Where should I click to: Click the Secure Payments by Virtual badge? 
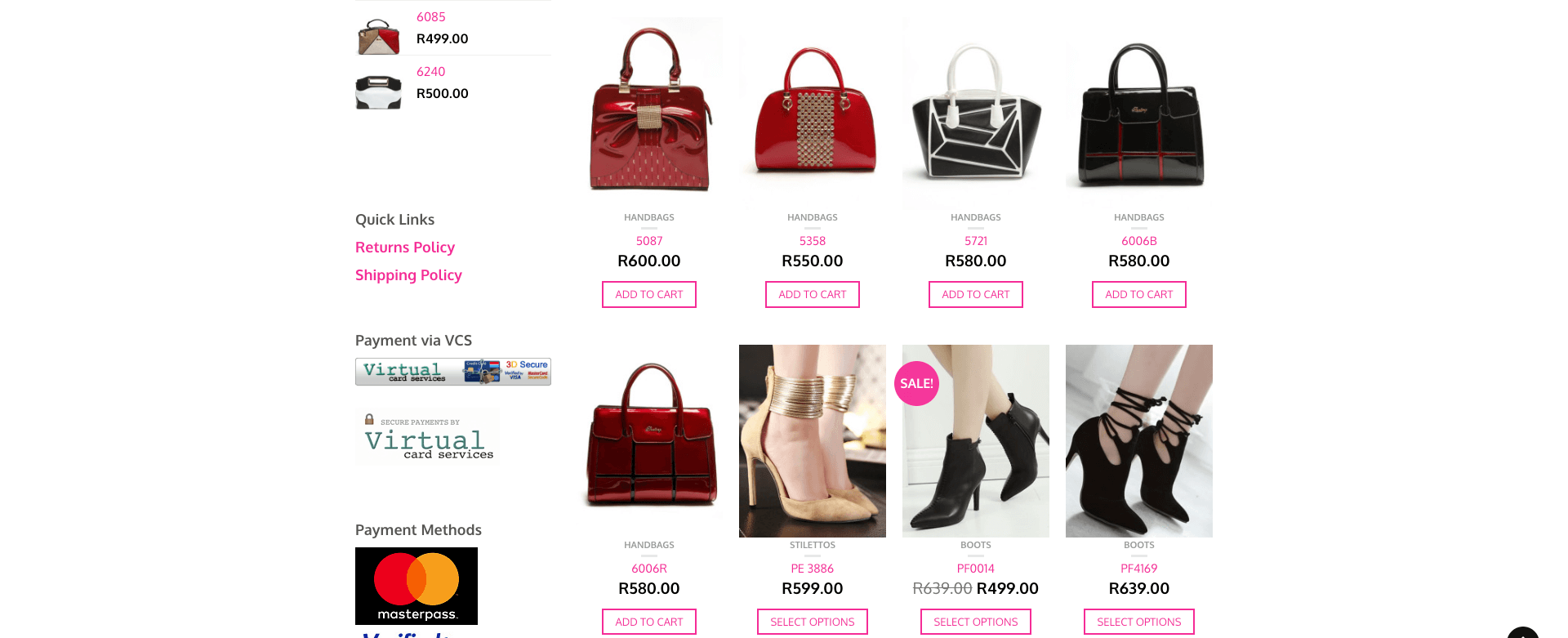click(427, 437)
